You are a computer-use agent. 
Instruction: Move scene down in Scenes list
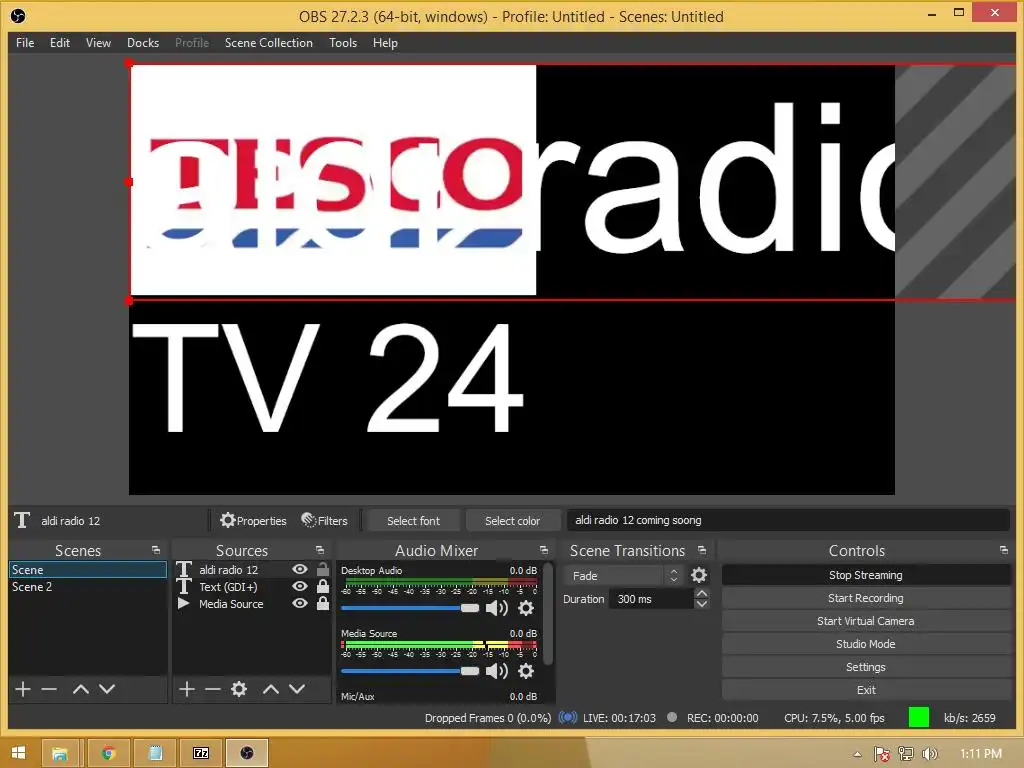[107, 689]
